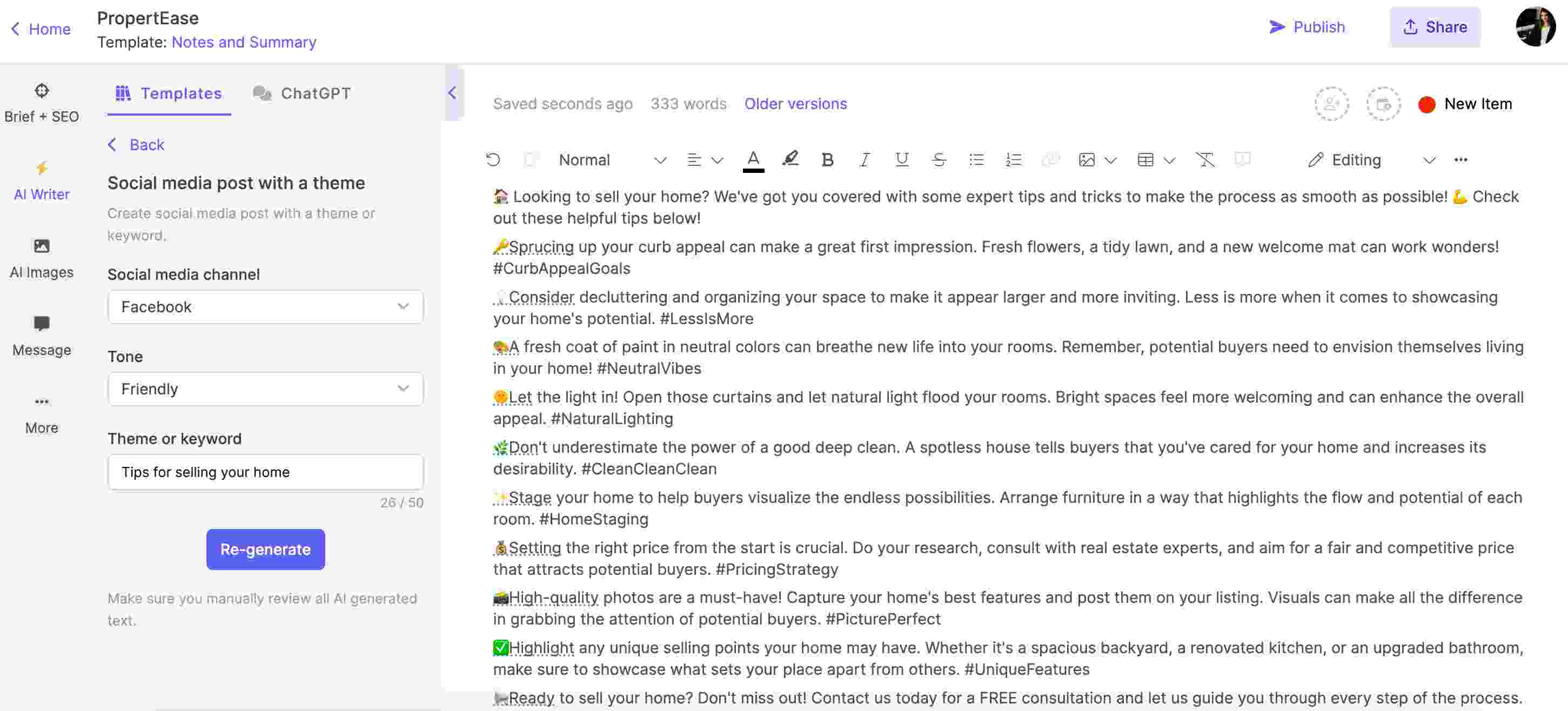The width and height of the screenshot is (1568, 711).
Task: Open the Social media channel dropdown
Action: tap(266, 307)
